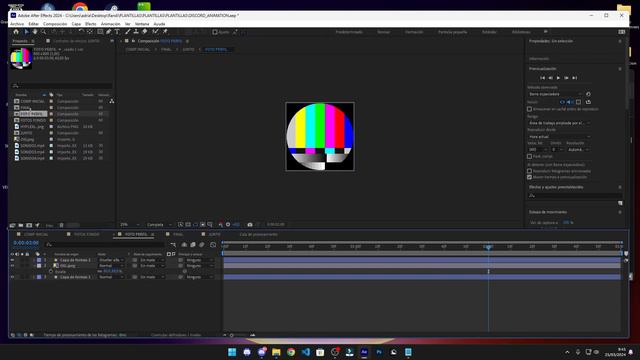Select the Brush tool
The width and height of the screenshot is (640, 360).
128,31
